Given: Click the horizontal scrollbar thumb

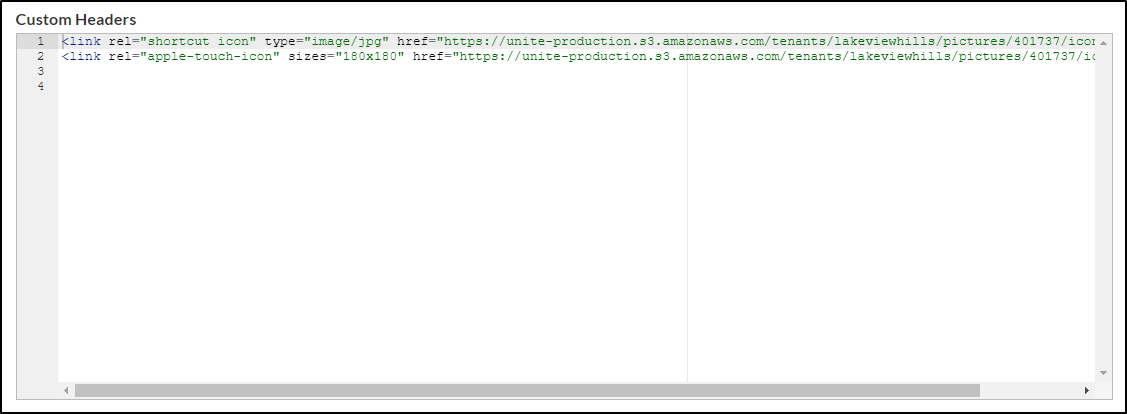Looking at the screenshot, I should coord(527,390).
